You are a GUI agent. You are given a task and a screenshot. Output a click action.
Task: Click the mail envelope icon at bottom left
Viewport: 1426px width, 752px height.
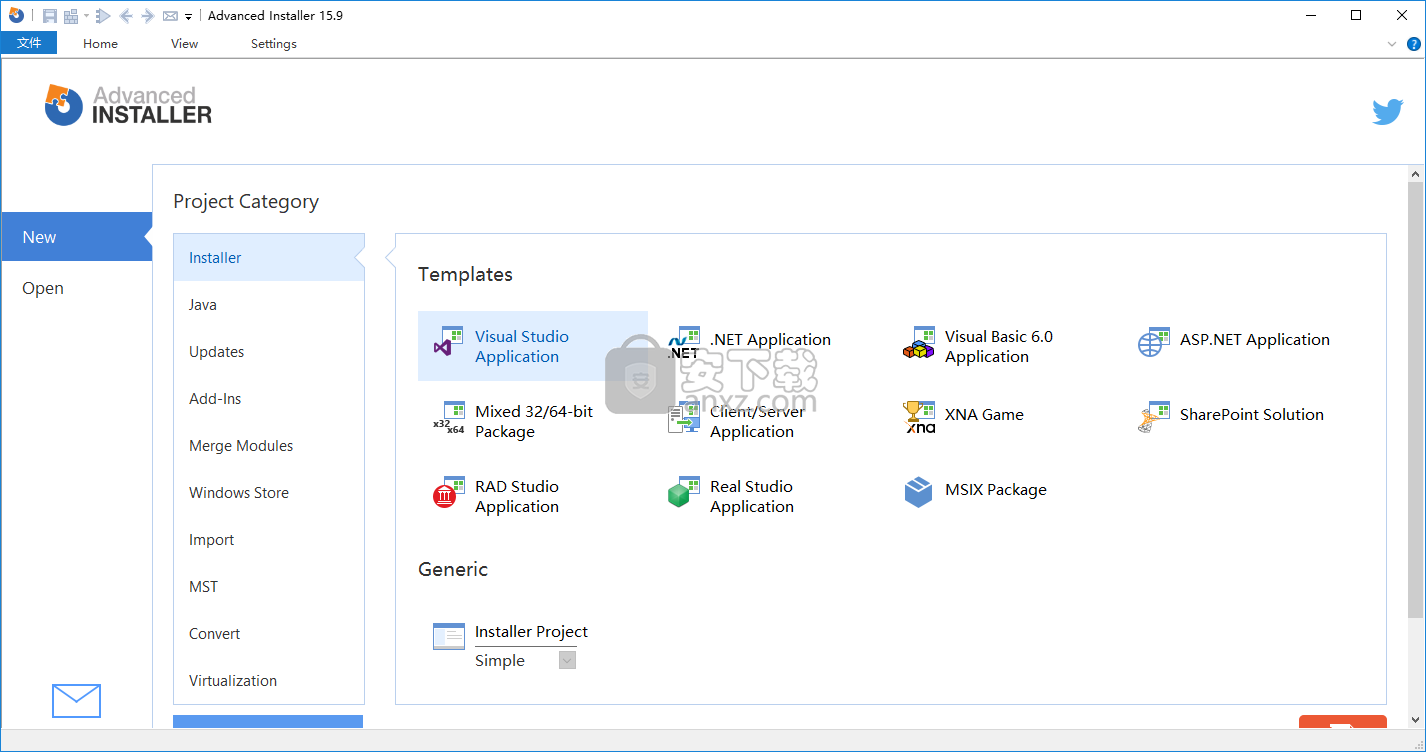(x=76, y=701)
